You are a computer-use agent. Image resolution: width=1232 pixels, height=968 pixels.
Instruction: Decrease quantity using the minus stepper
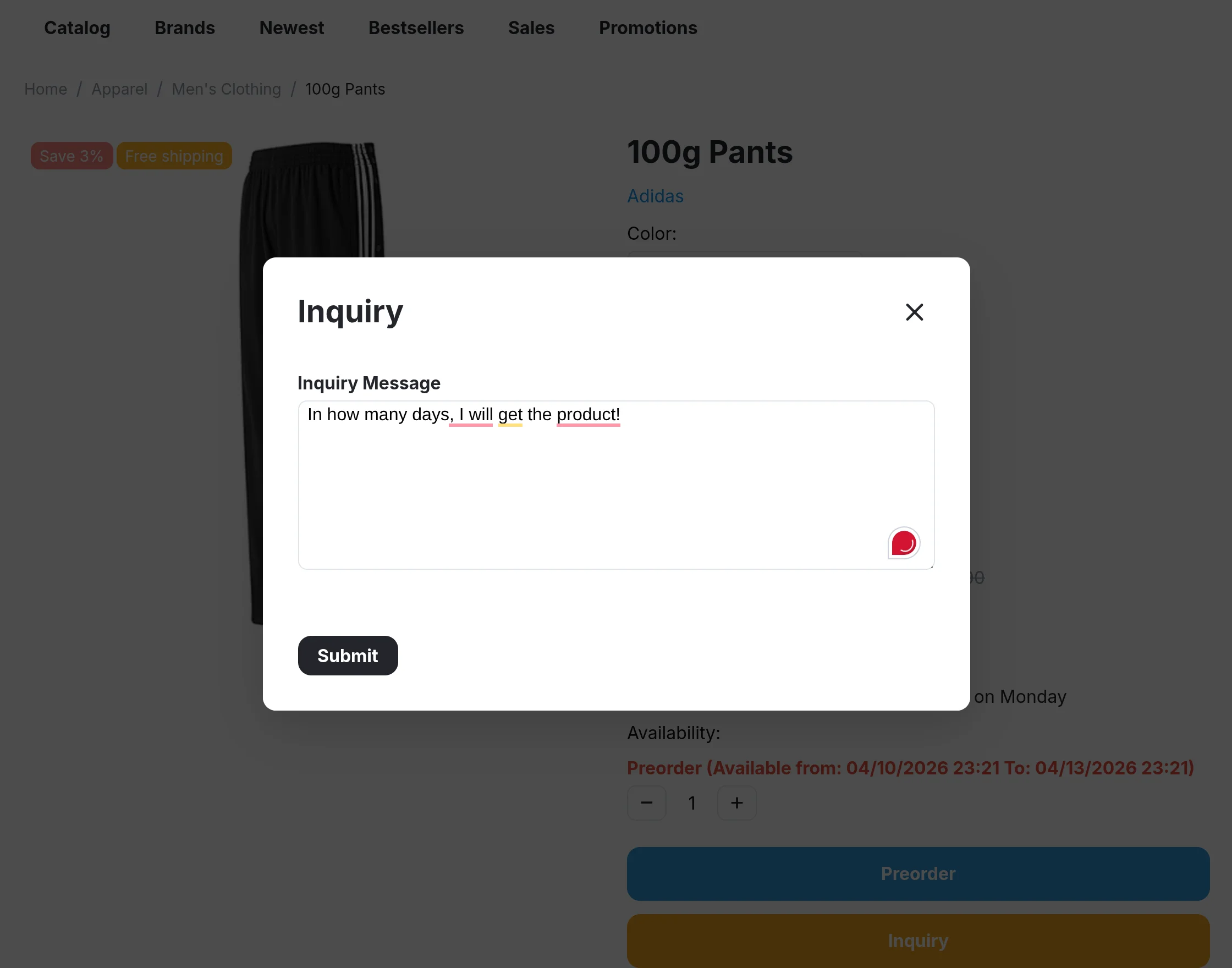pos(647,802)
